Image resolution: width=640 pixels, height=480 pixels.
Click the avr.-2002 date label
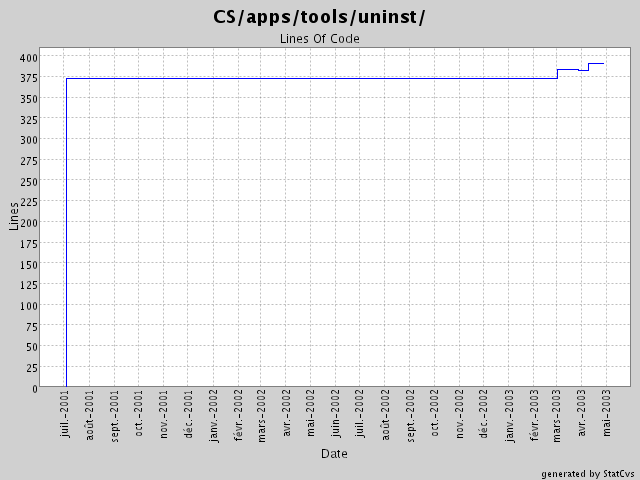click(x=287, y=413)
